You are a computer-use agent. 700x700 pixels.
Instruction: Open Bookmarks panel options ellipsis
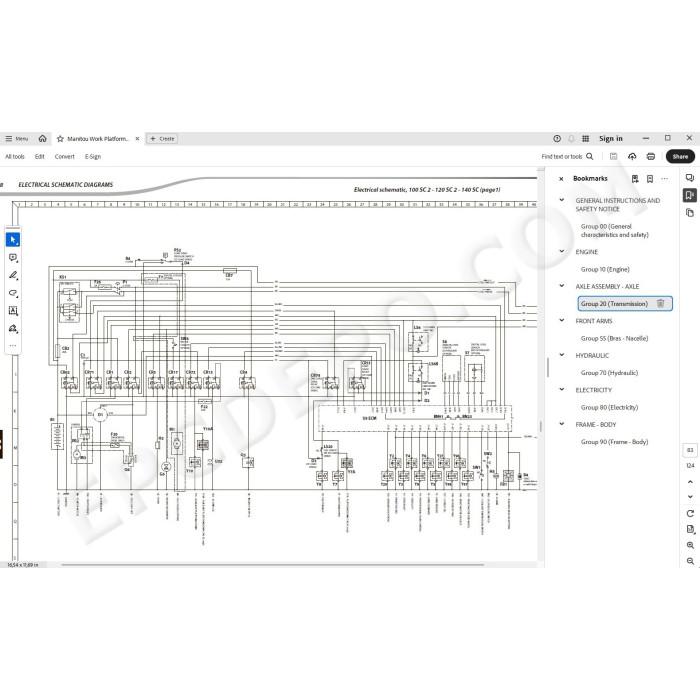665,179
